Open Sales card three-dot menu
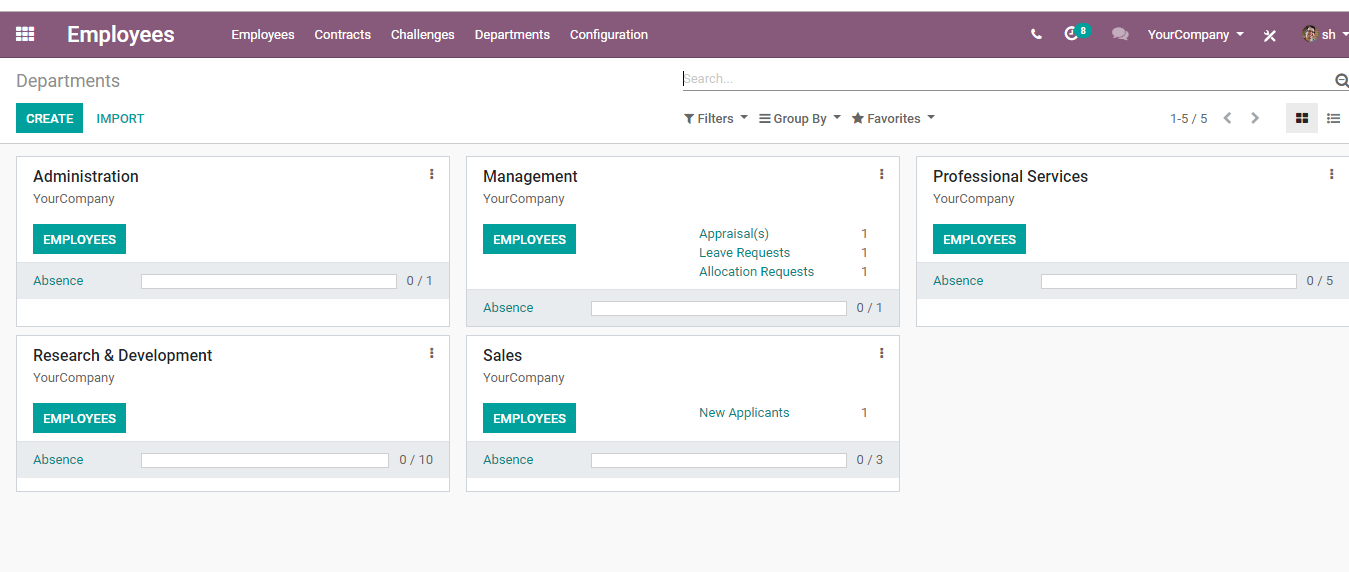This screenshot has height=572, width=1349. (882, 353)
